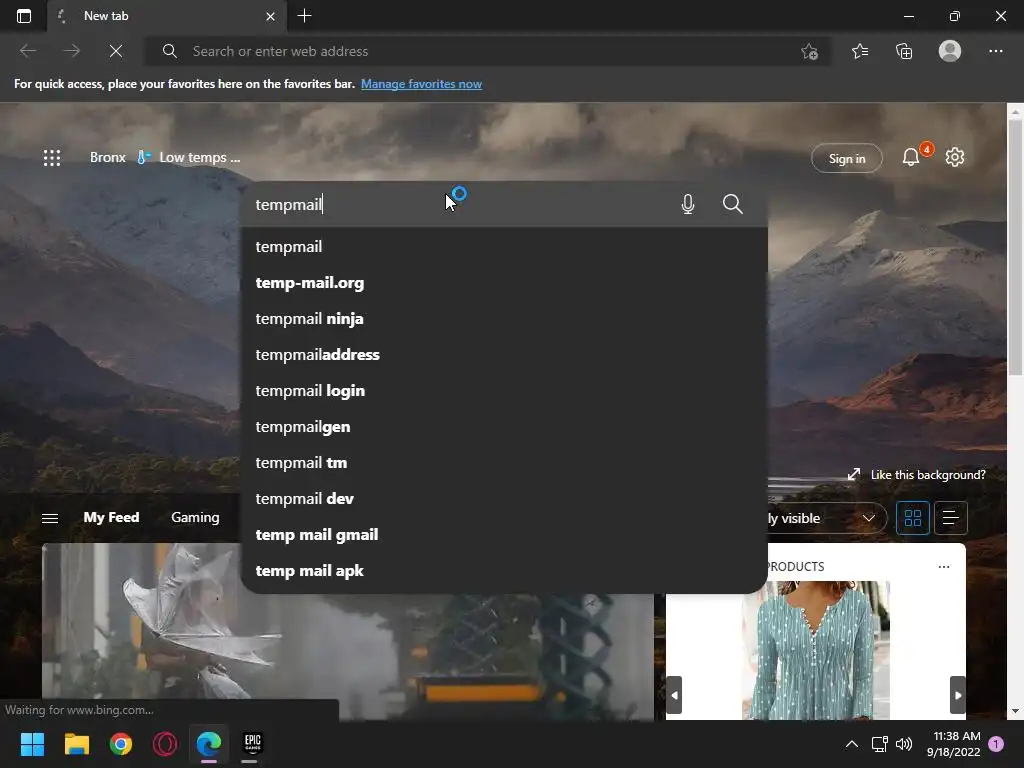Click the Sign in button

pyautogui.click(x=846, y=158)
